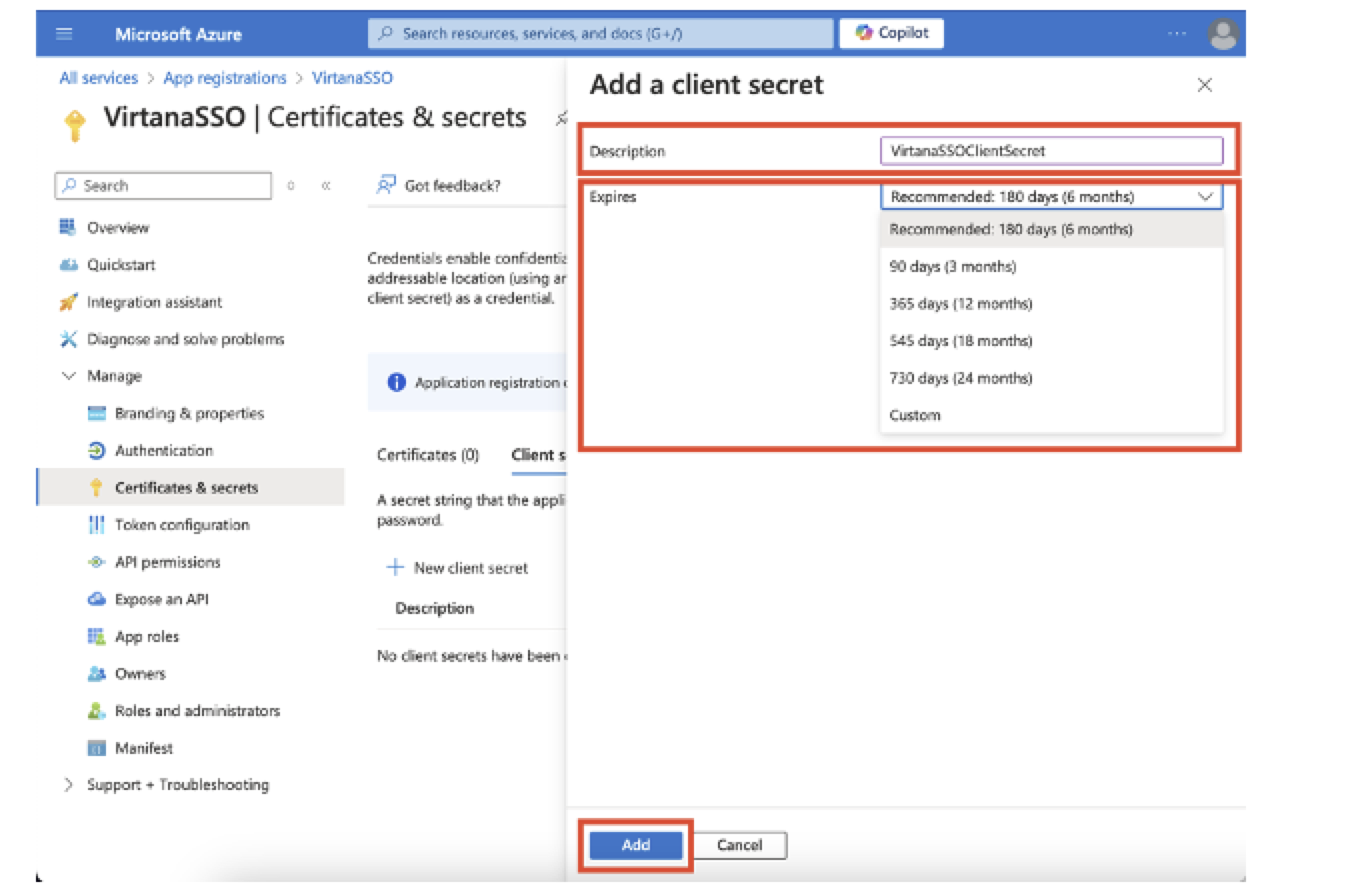
Task: Click the Manifest icon
Action: tap(97, 748)
